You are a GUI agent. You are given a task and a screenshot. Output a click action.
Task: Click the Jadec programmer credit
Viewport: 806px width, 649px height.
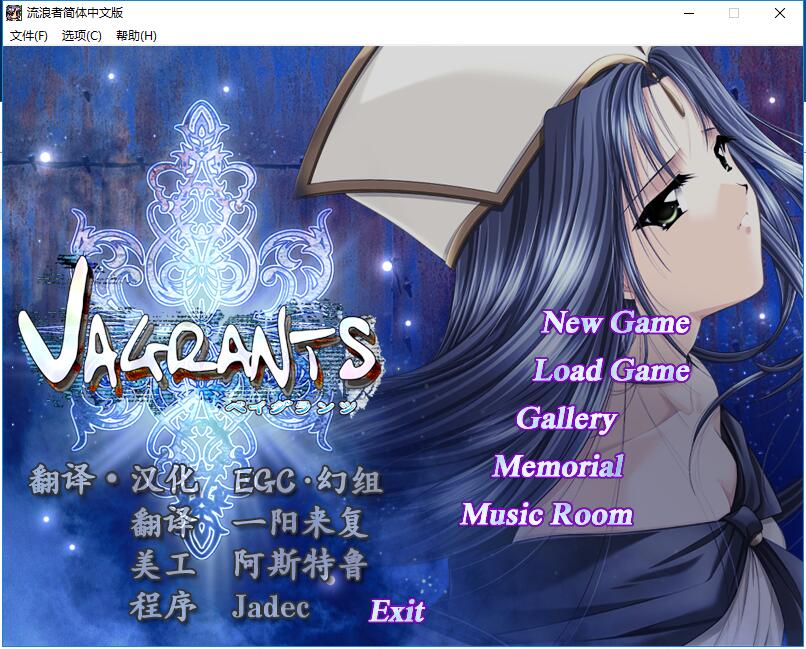[x=272, y=607]
